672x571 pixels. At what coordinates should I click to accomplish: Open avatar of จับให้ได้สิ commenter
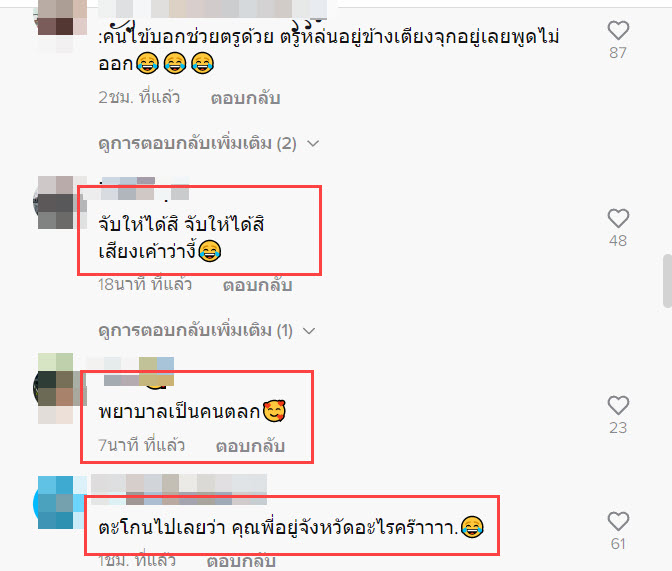60,202
